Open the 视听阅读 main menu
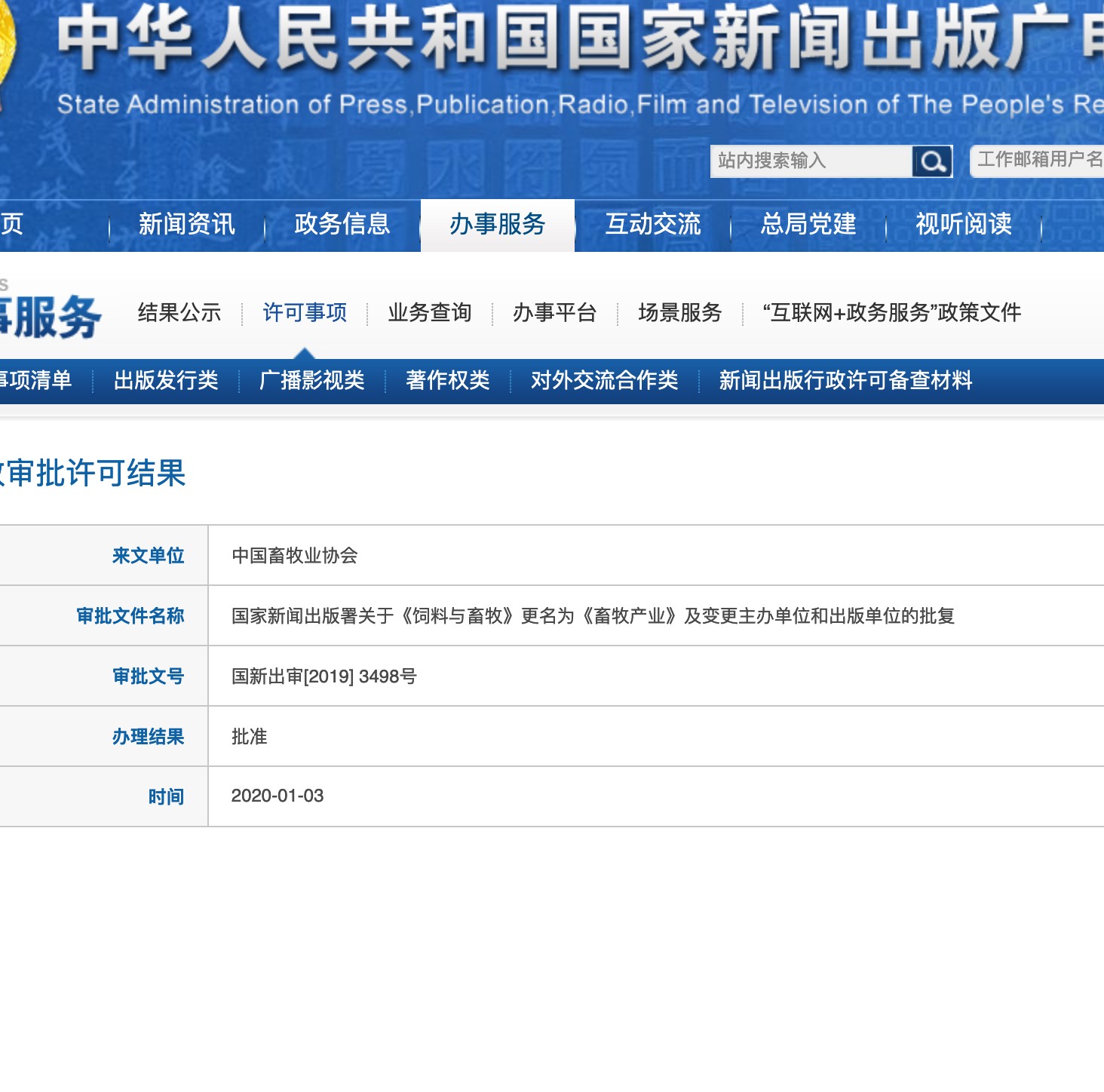1104x1092 pixels. point(964,224)
